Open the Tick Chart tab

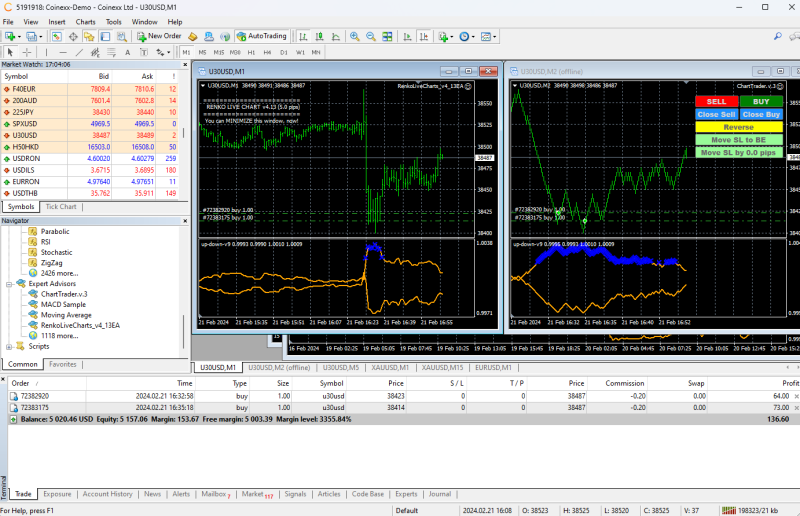61,207
